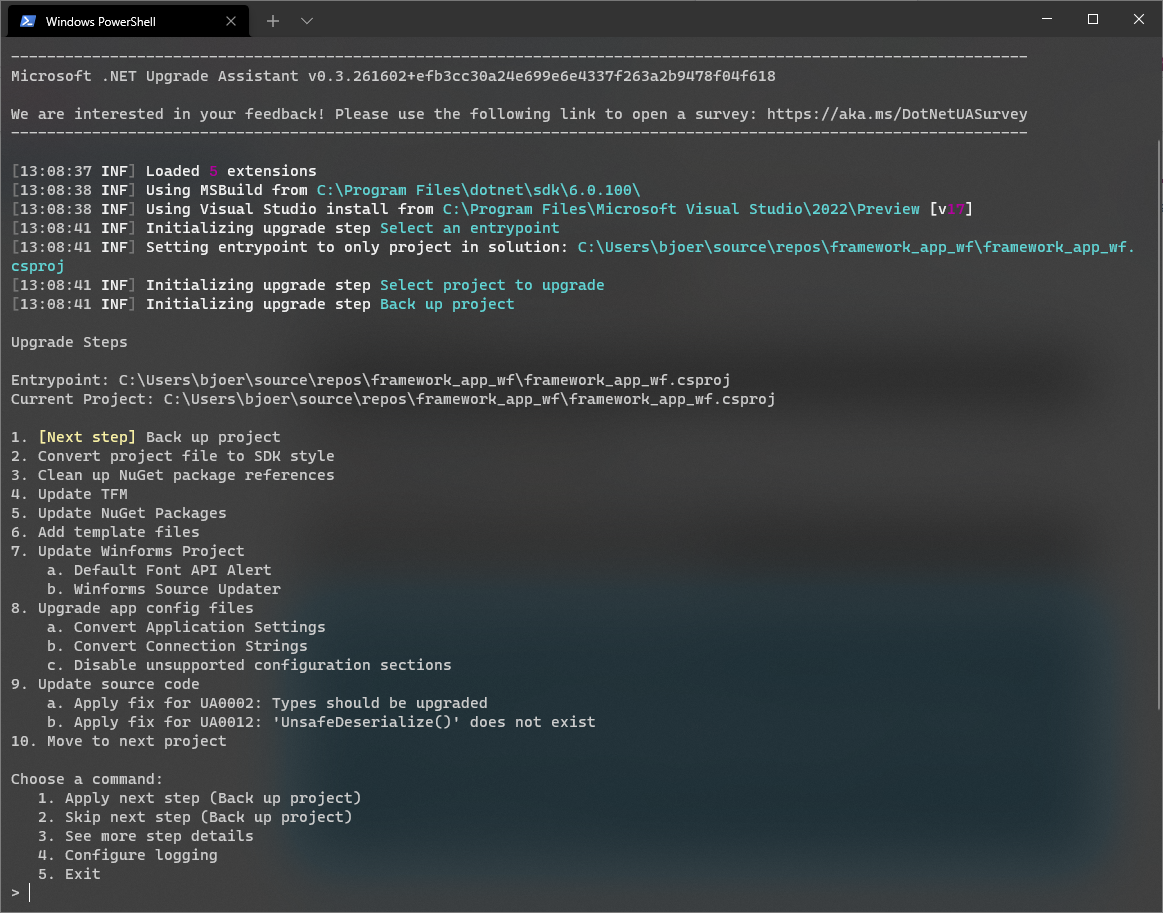The width and height of the screenshot is (1163, 913).
Task: Click sub-step 'a. Convert Application Settings'
Action: pyautogui.click(x=186, y=627)
